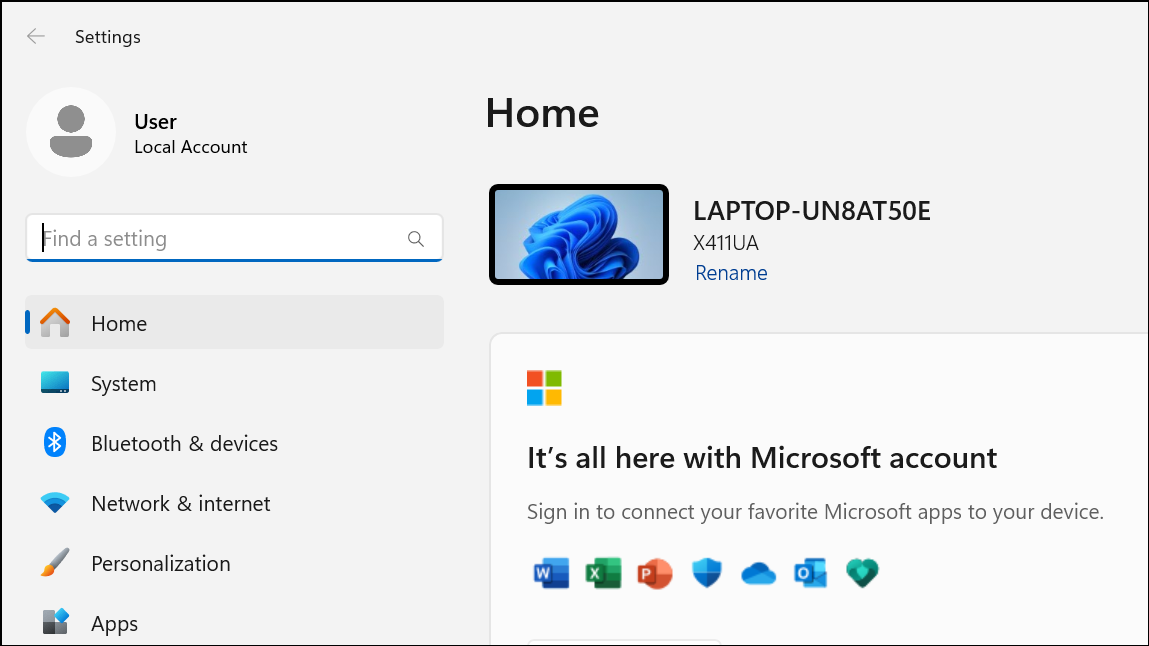Viewport: 1149px width, 646px height.
Task: Click the Microsoft four-color logo
Action: [x=544, y=388]
